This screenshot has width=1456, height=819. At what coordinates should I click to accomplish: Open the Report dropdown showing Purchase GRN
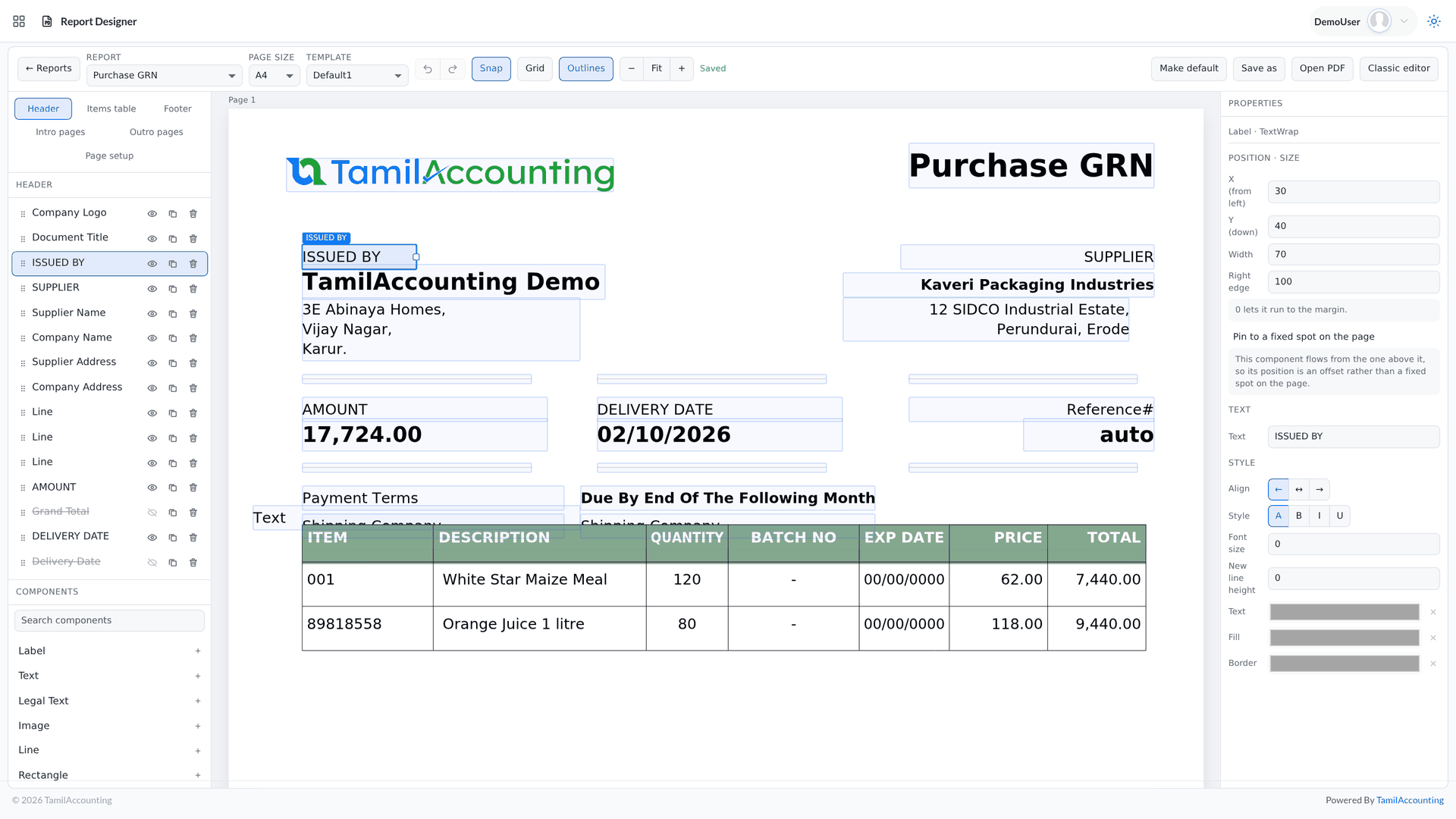164,75
